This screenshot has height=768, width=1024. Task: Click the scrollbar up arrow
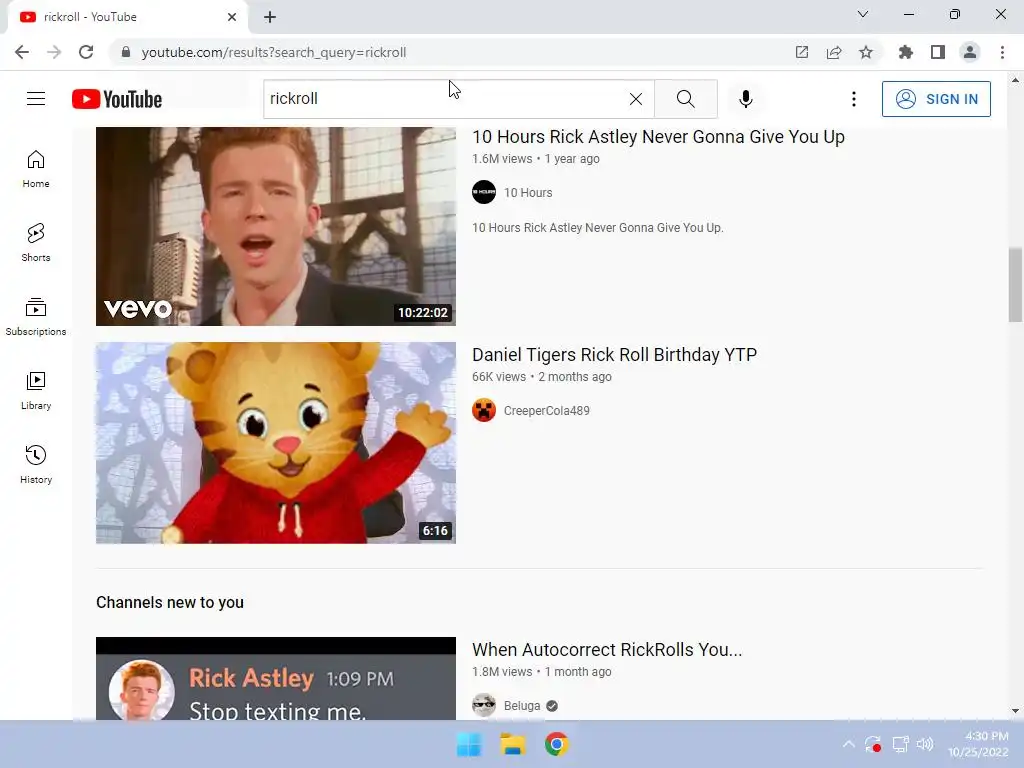point(1015,80)
